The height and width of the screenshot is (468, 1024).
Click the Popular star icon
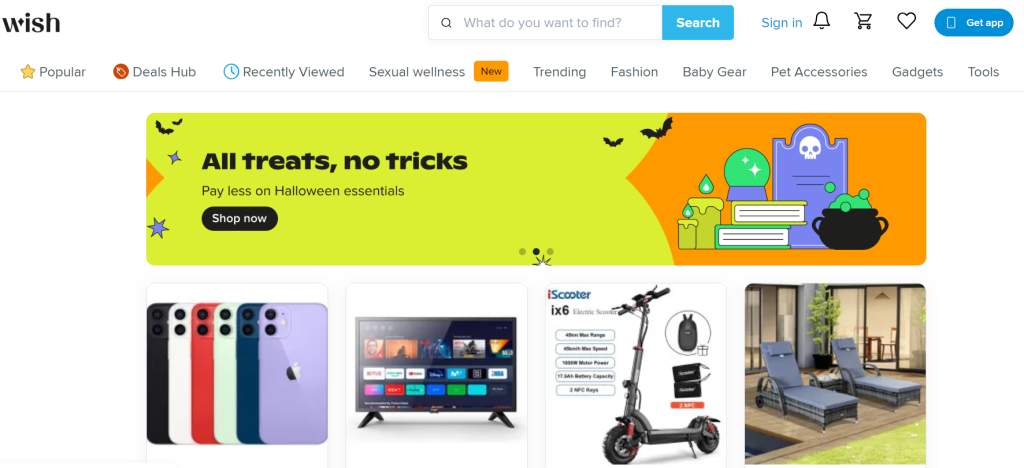pos(27,72)
